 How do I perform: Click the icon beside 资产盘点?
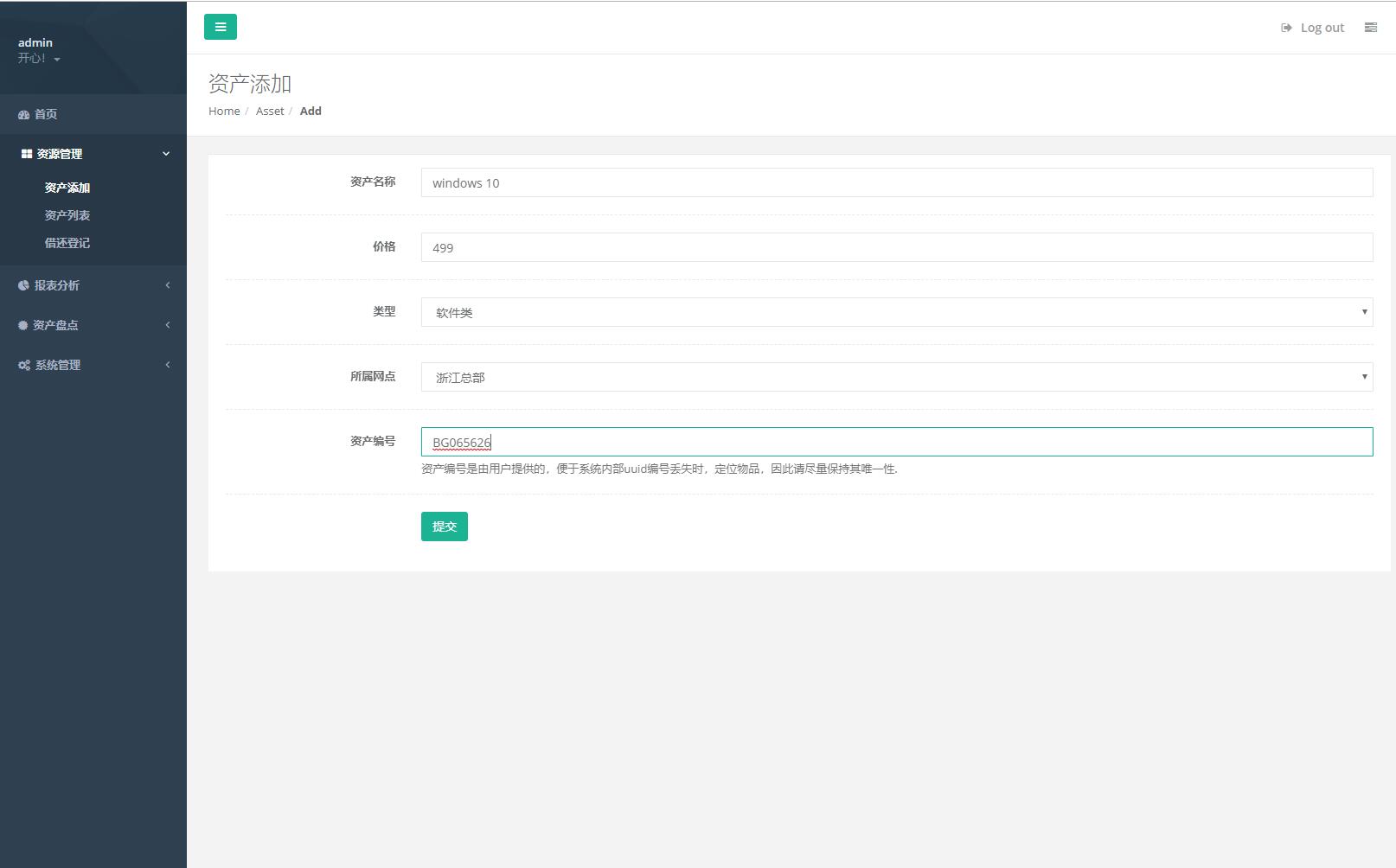(23, 325)
